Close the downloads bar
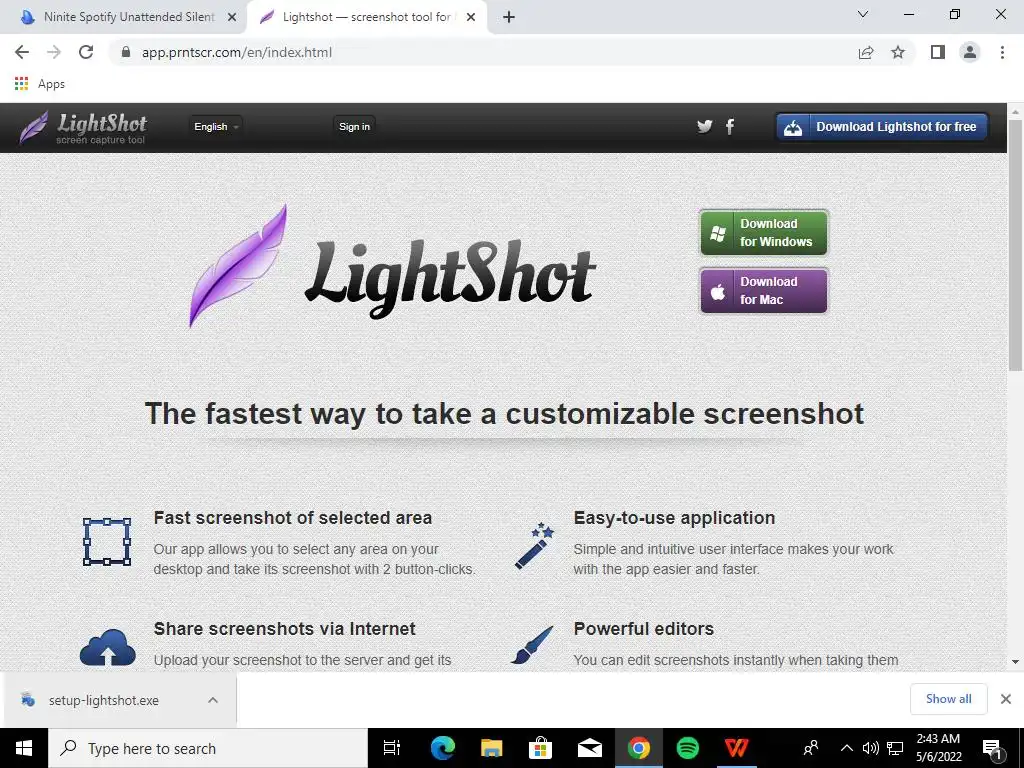Screen dimensions: 1024x768 pos(1006,699)
